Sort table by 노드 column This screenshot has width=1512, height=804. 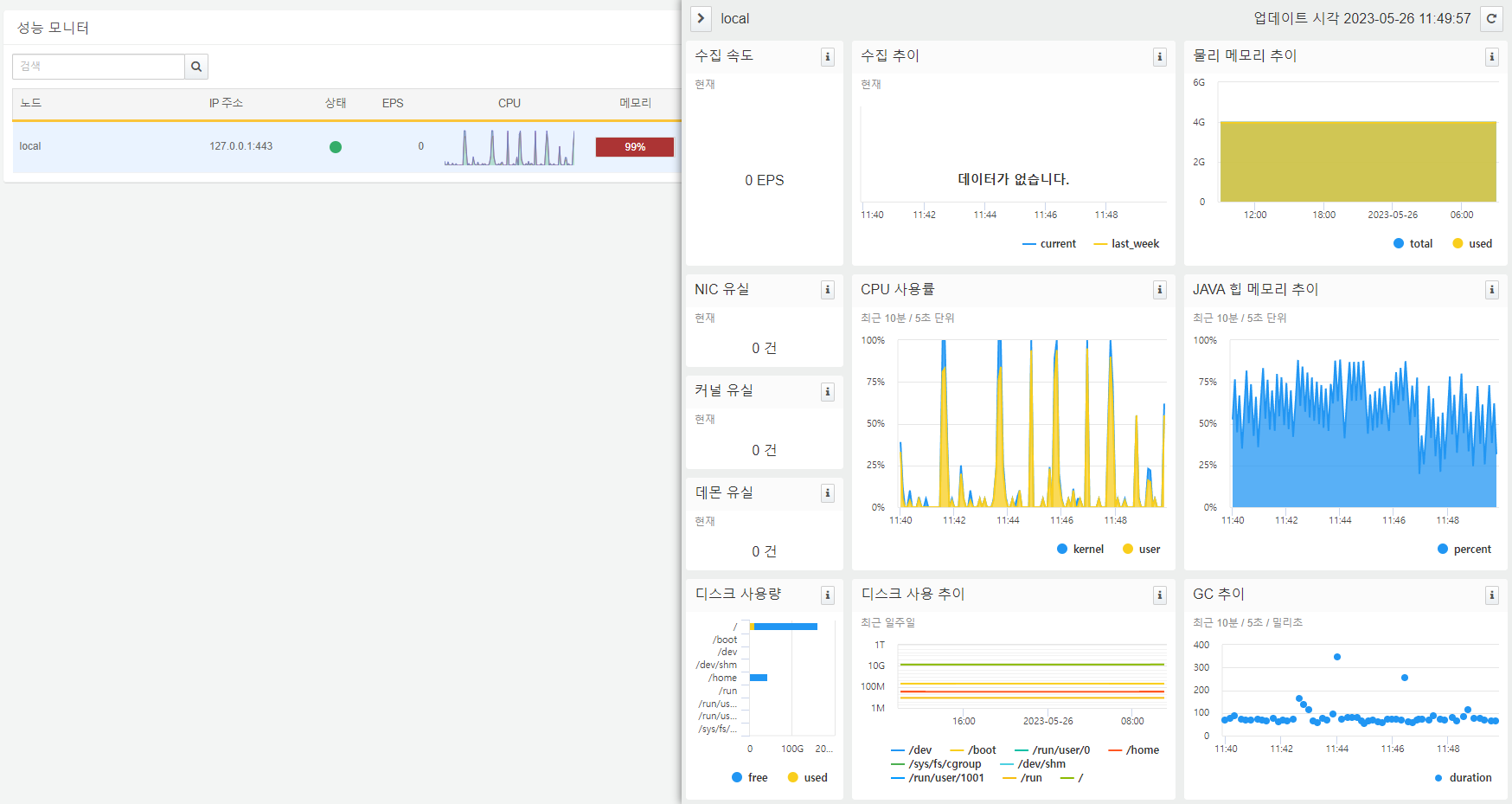(x=31, y=103)
